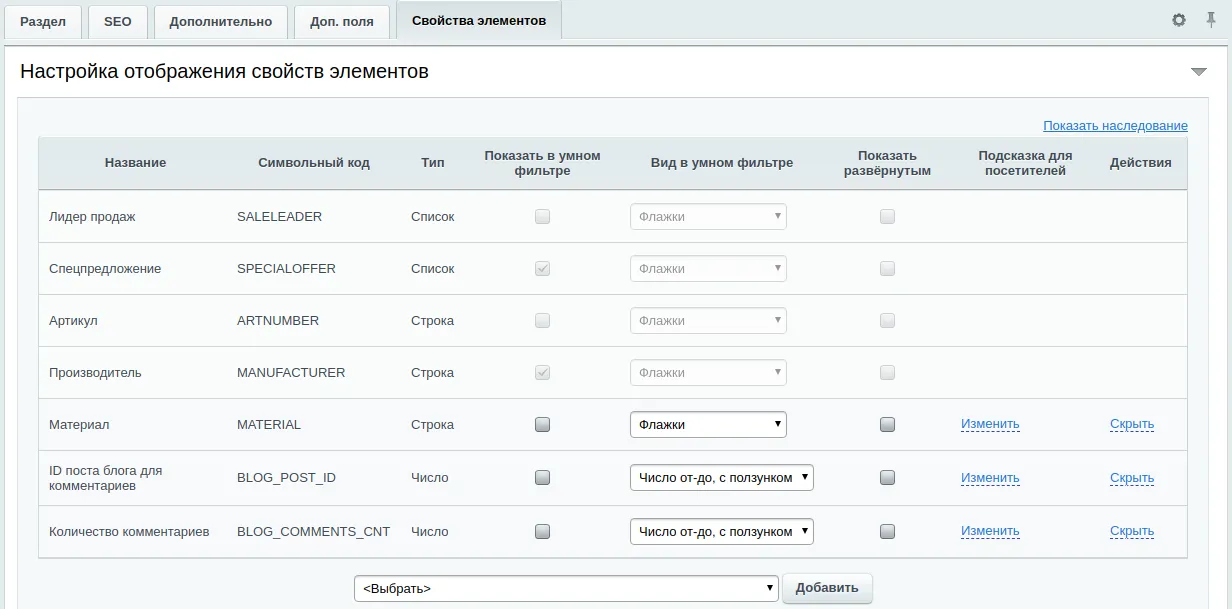The height and width of the screenshot is (609, 1232).
Task: Enable smart filter checkbox for Материал
Action: click(x=542, y=424)
